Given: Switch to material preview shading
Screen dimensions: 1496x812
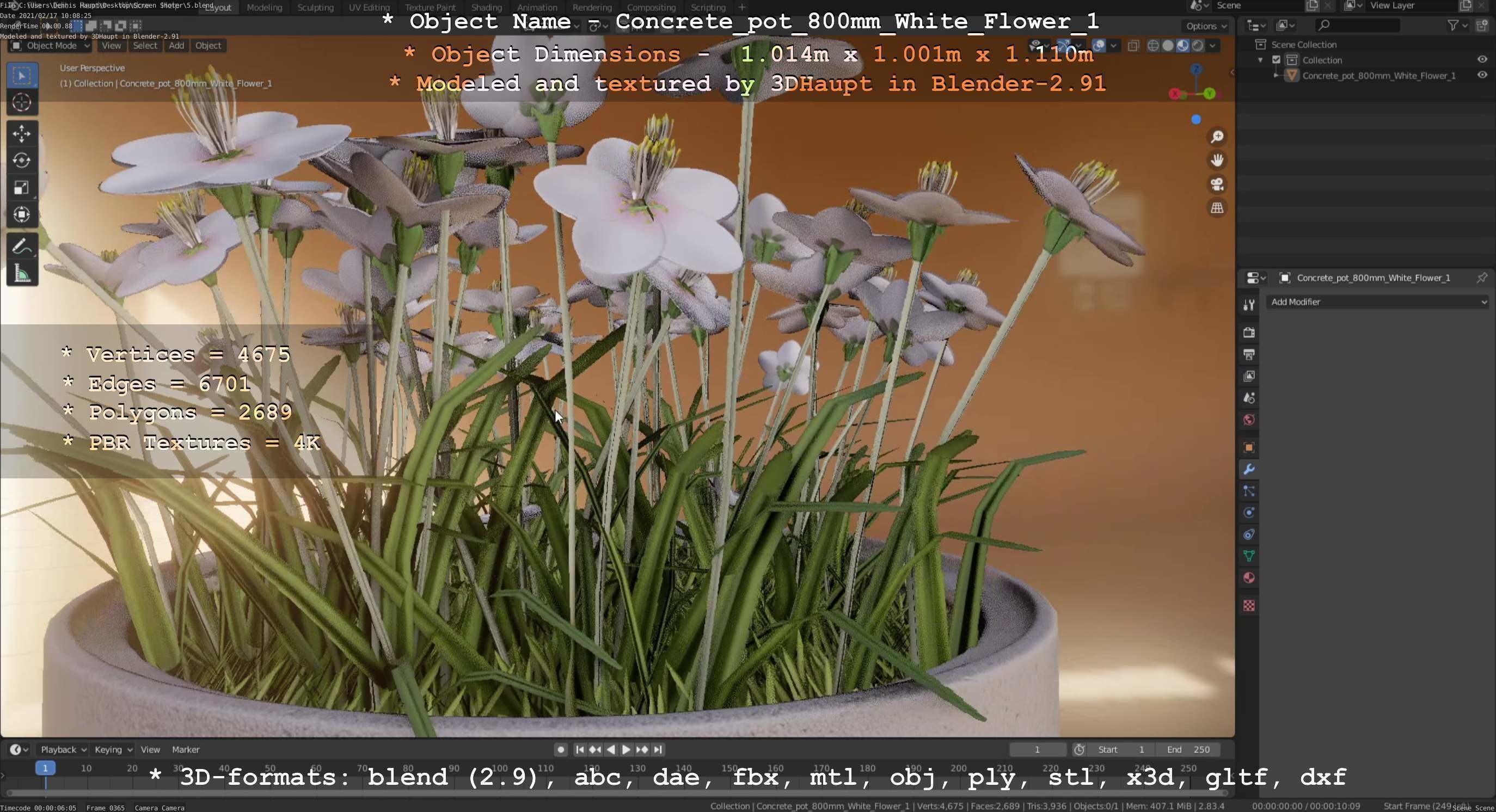Looking at the screenshot, I should 1182,46.
